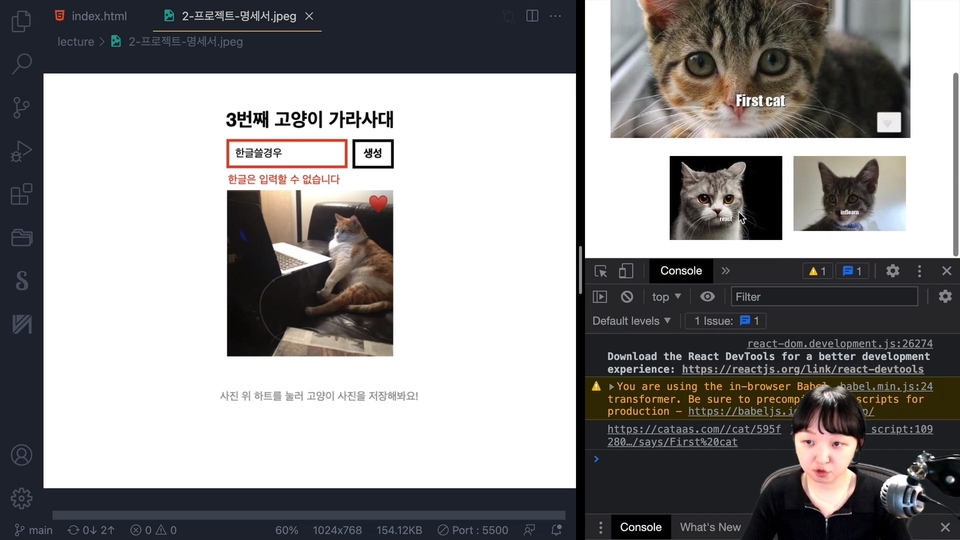Screen dimensions: 960x540
Task: Open the DevTools customize menu
Action: point(919,271)
